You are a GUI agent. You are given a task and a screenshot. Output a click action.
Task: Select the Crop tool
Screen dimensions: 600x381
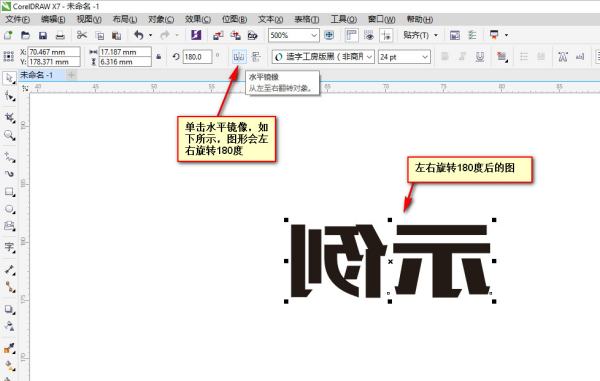coord(9,117)
